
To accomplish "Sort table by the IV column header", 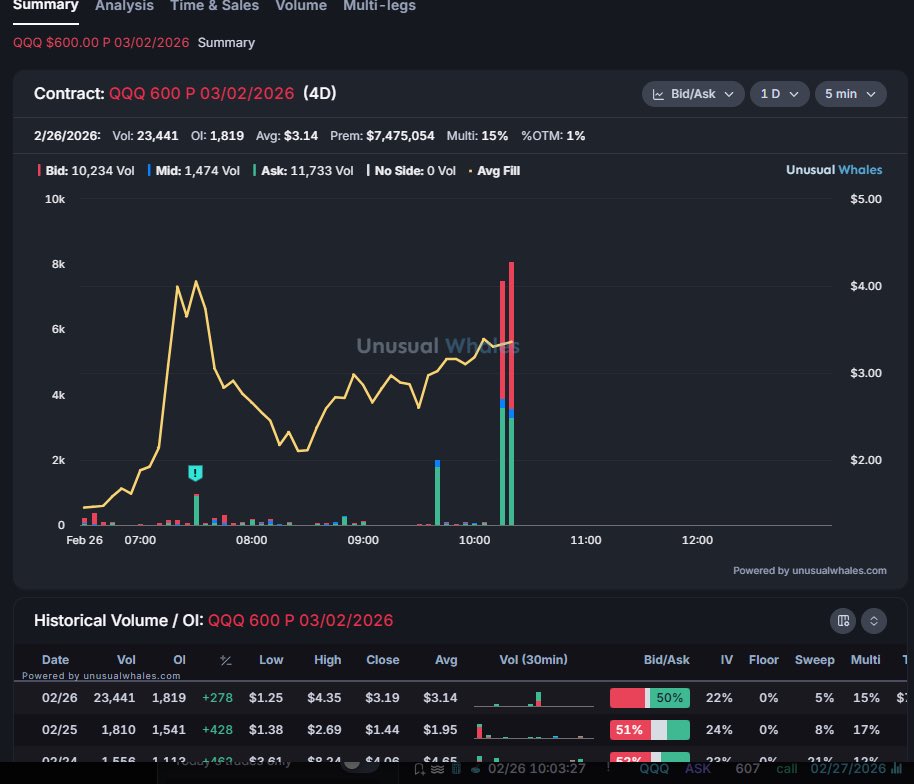I will (726, 660).
